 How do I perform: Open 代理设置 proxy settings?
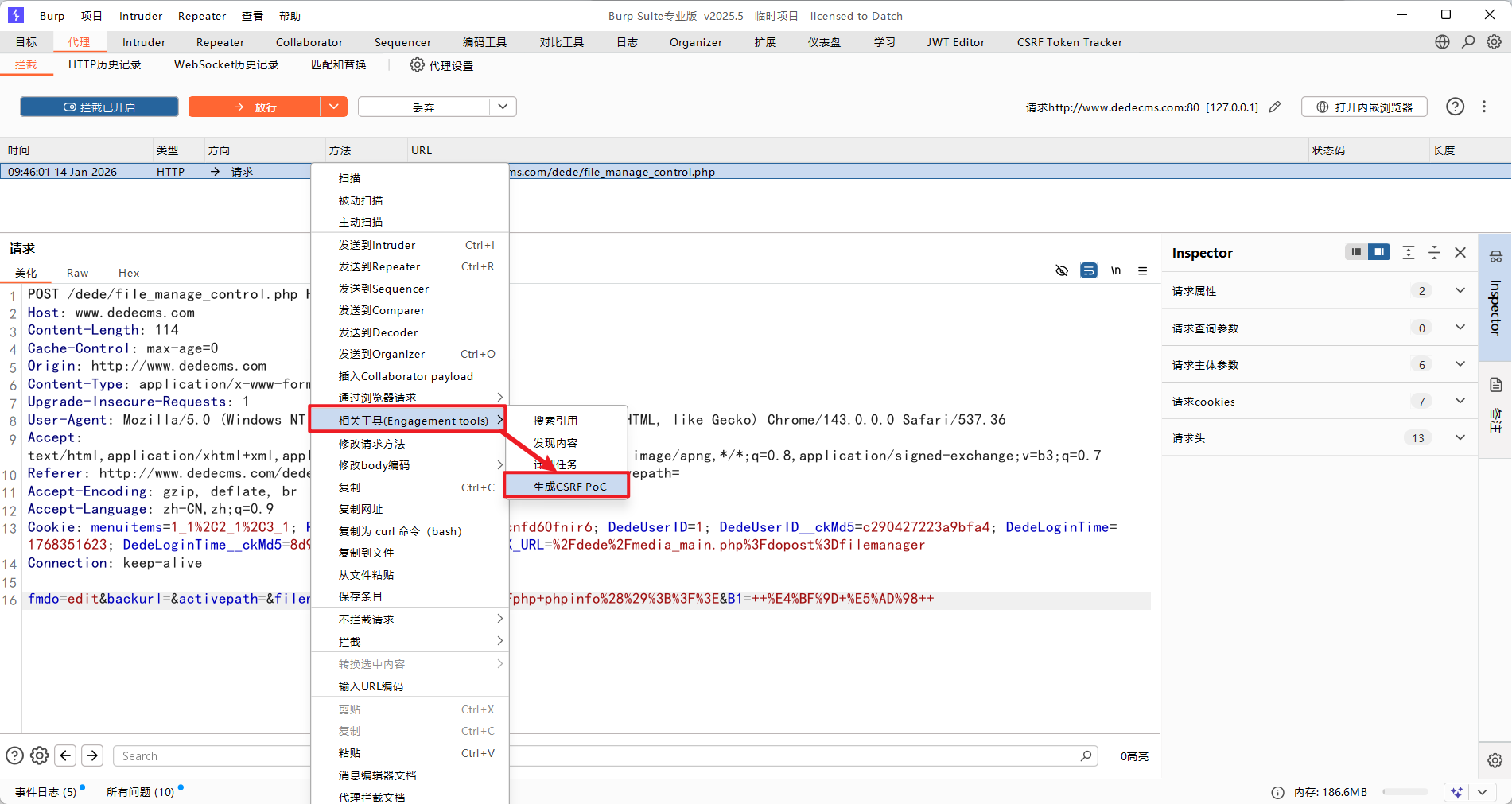pyautogui.click(x=441, y=65)
